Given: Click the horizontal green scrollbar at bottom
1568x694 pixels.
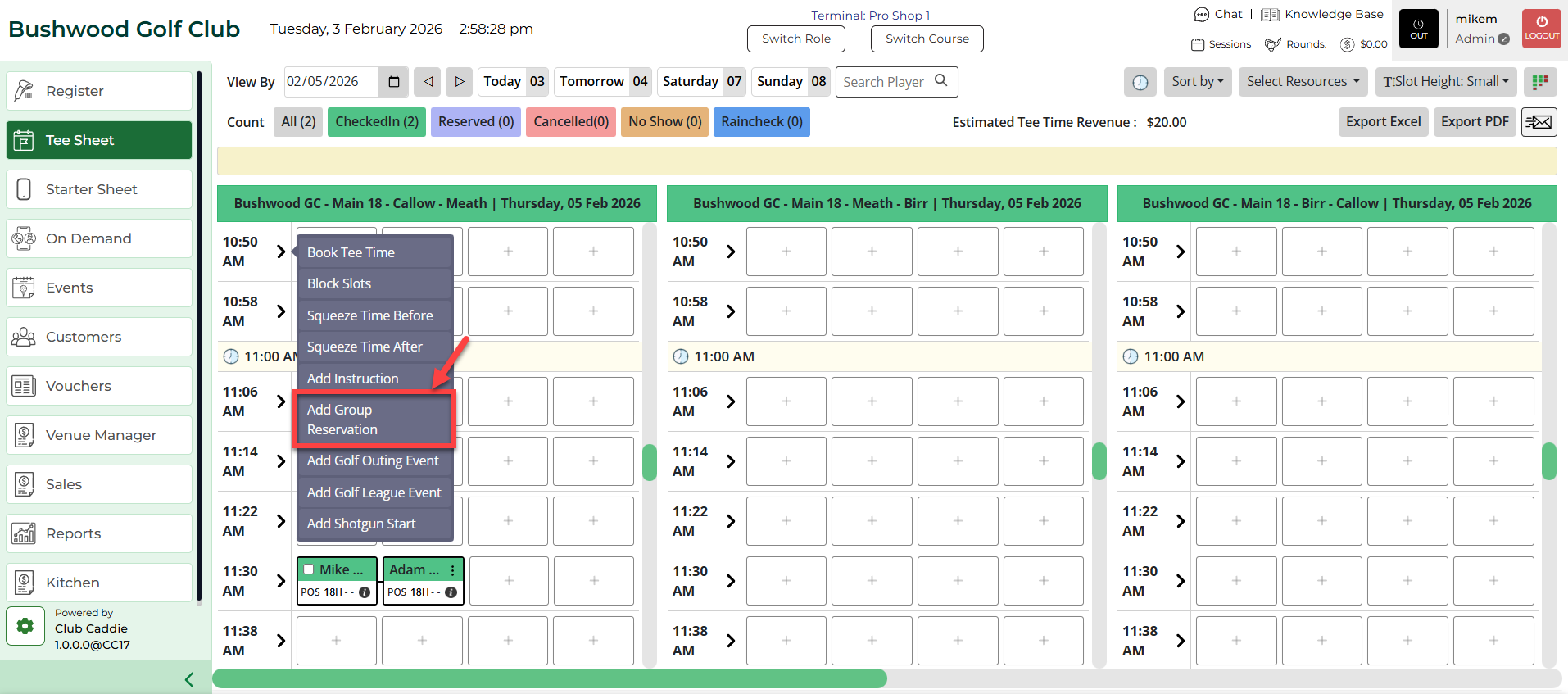Looking at the screenshot, I should click(x=549, y=678).
